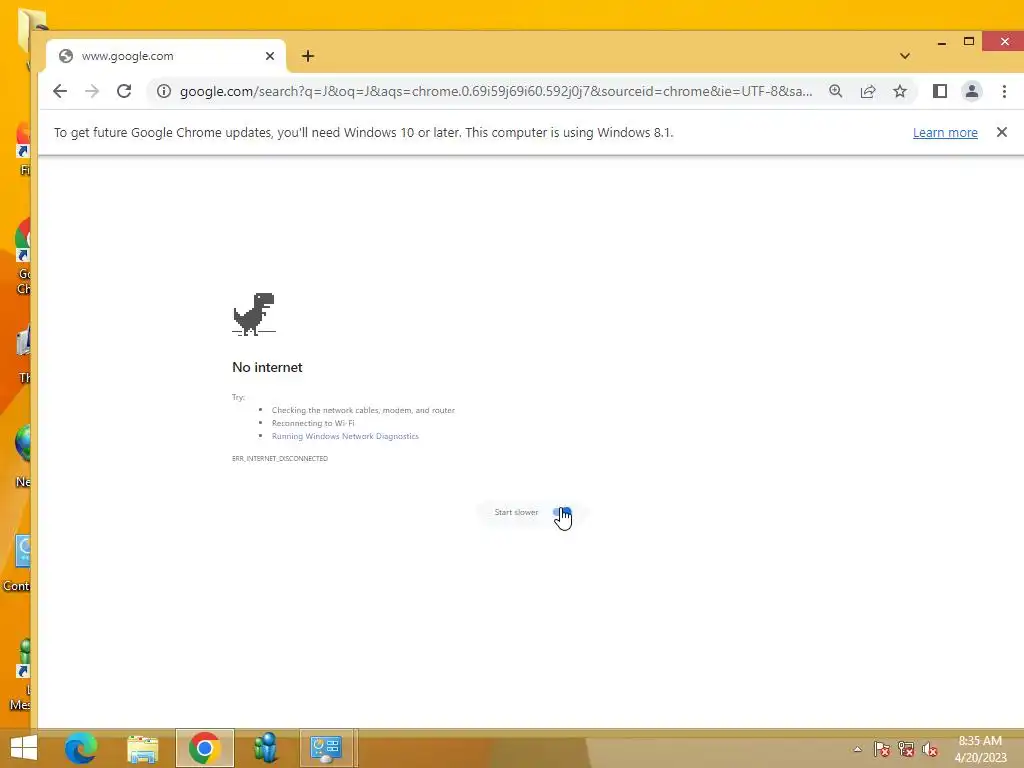Launch Microsoft Edge from taskbar
The height and width of the screenshot is (768, 1024).
[81, 748]
